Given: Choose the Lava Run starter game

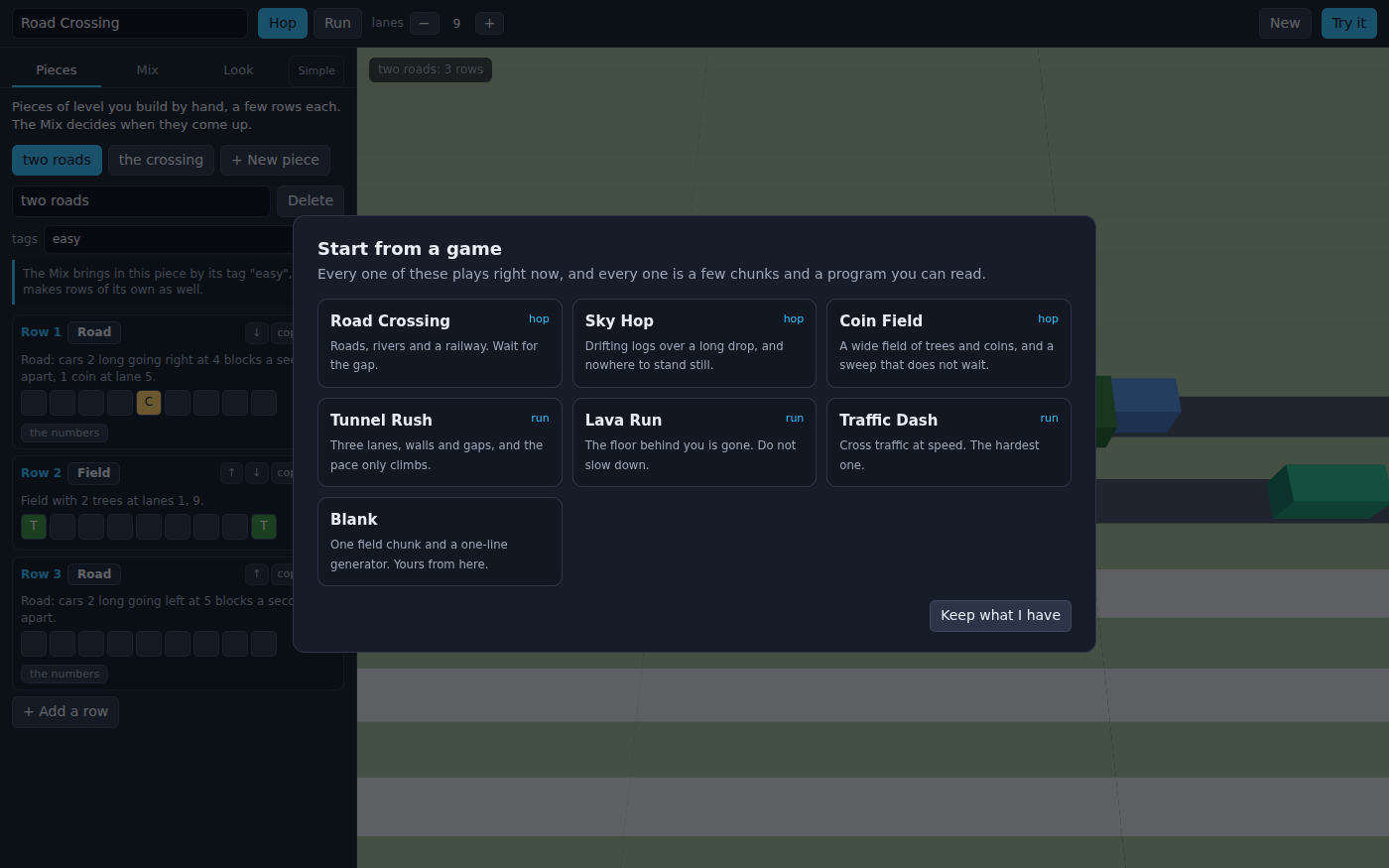Looking at the screenshot, I should pyautogui.click(x=694, y=442).
